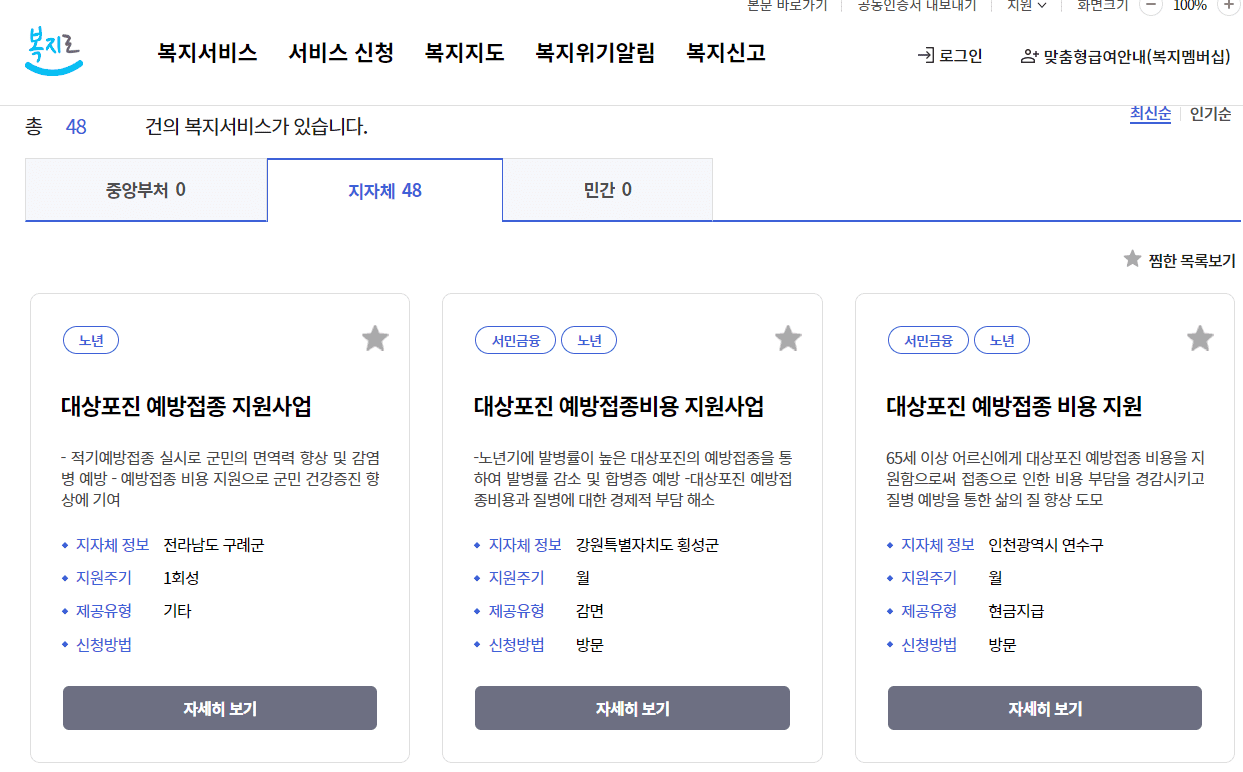Click 자세히 보기 on the 인천광역시 연수구 card
Image resolution: width=1243 pixels, height=772 pixels.
tap(1044, 708)
